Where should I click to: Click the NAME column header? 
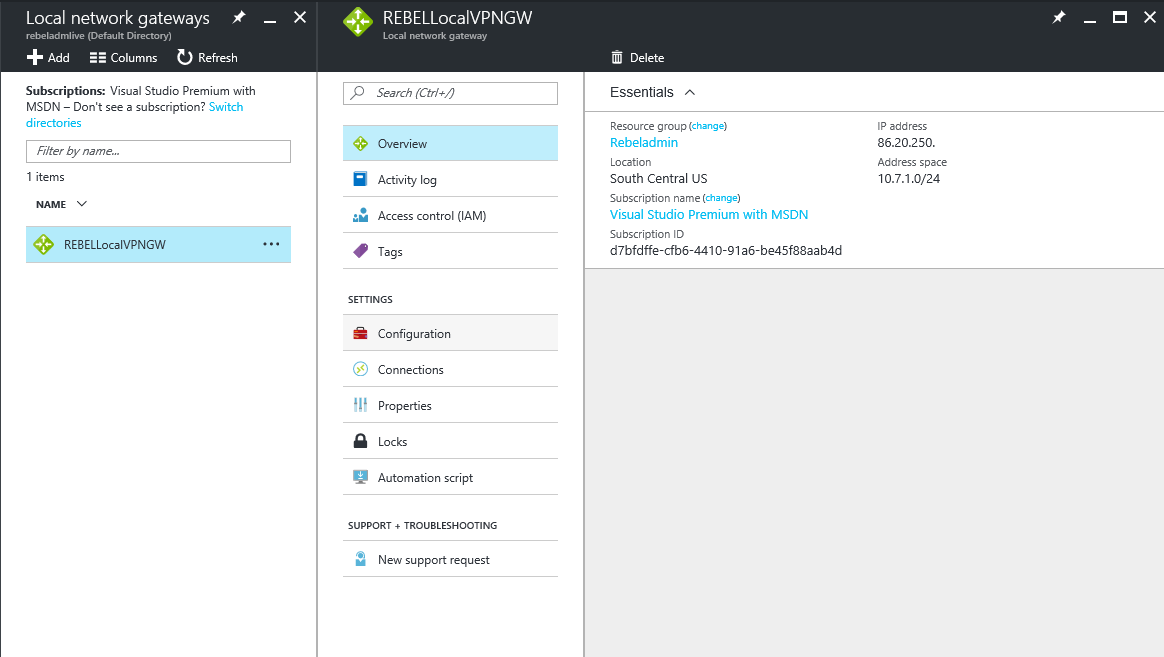click(51, 204)
